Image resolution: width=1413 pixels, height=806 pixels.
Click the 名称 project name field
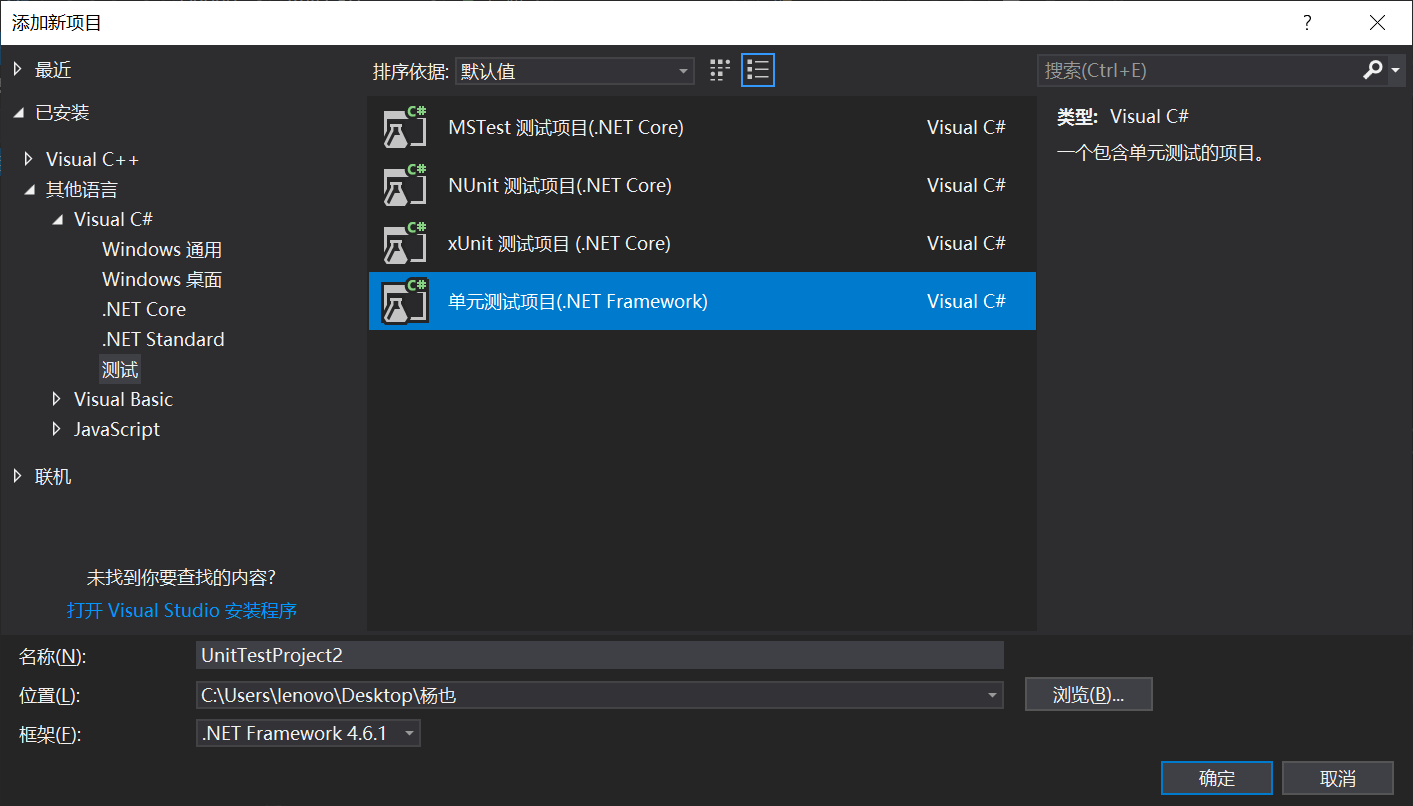tap(600, 655)
